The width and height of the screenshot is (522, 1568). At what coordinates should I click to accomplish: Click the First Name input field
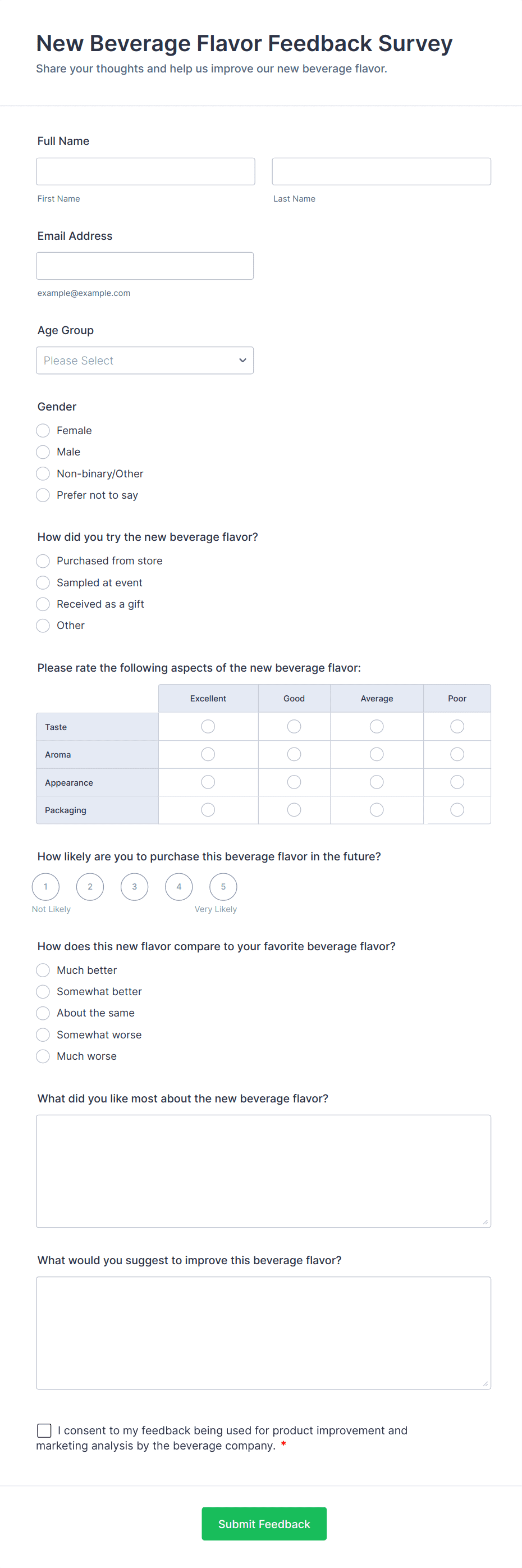[145, 171]
